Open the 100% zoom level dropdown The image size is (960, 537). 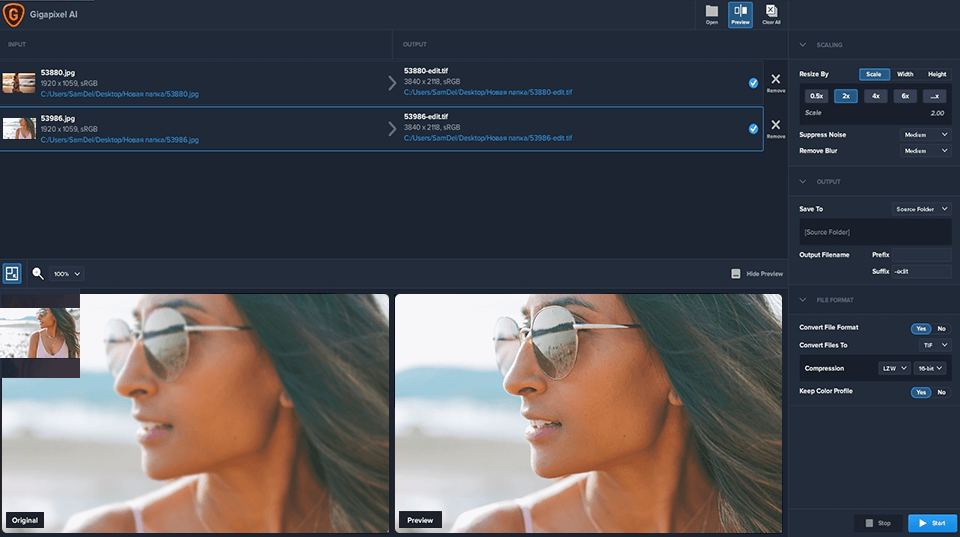point(67,274)
